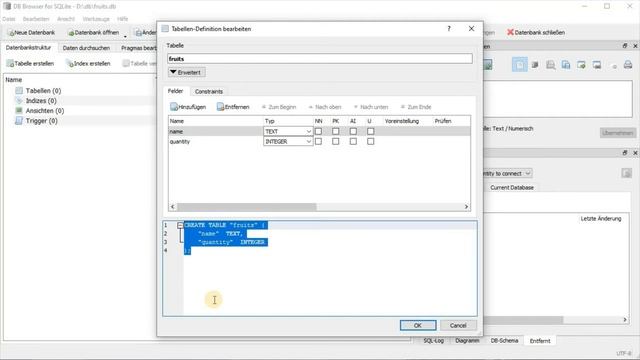
Task: Float the remote dock panel
Action: pyautogui.click(x=625, y=153)
